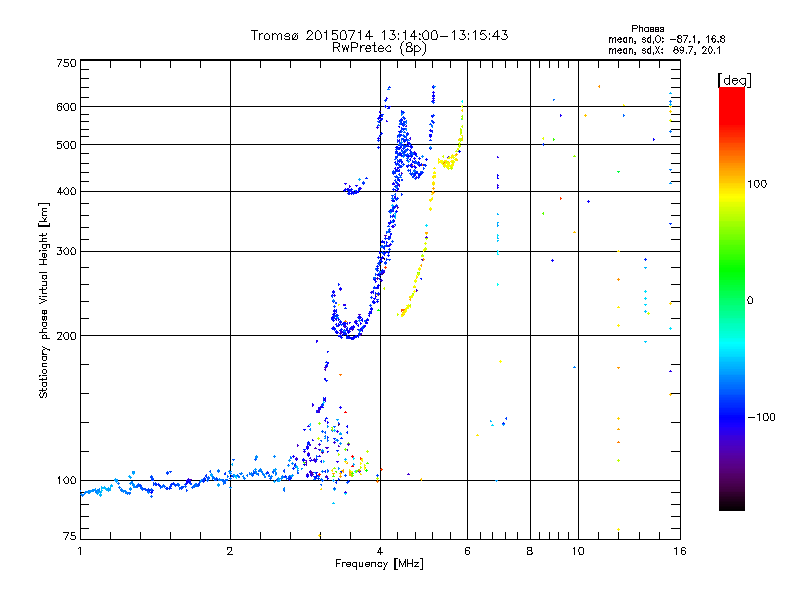This screenshot has width=800, height=600.
Task: Click x-axis tick label '1'
Action: (80, 551)
